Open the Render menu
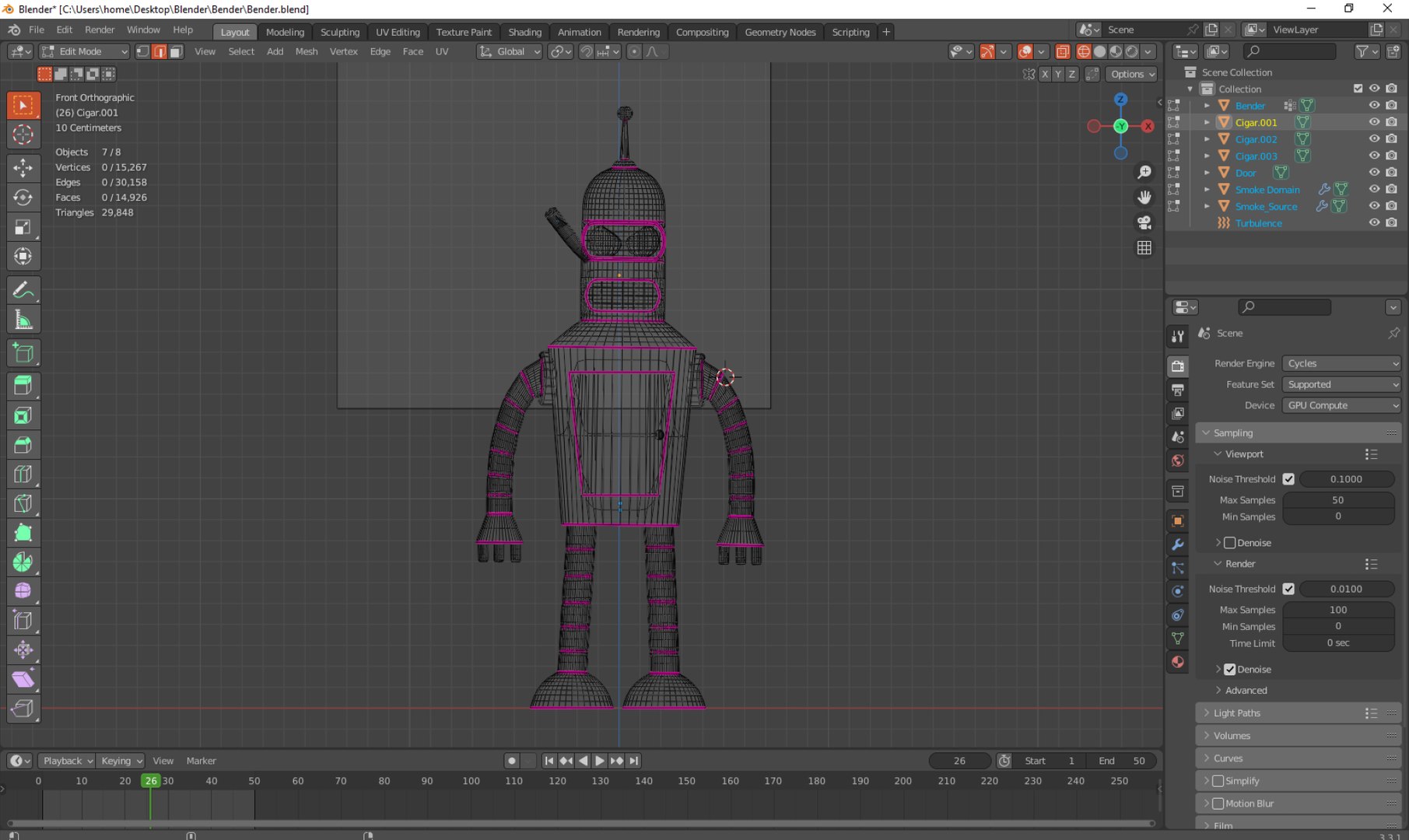The image size is (1409, 840). (x=100, y=30)
